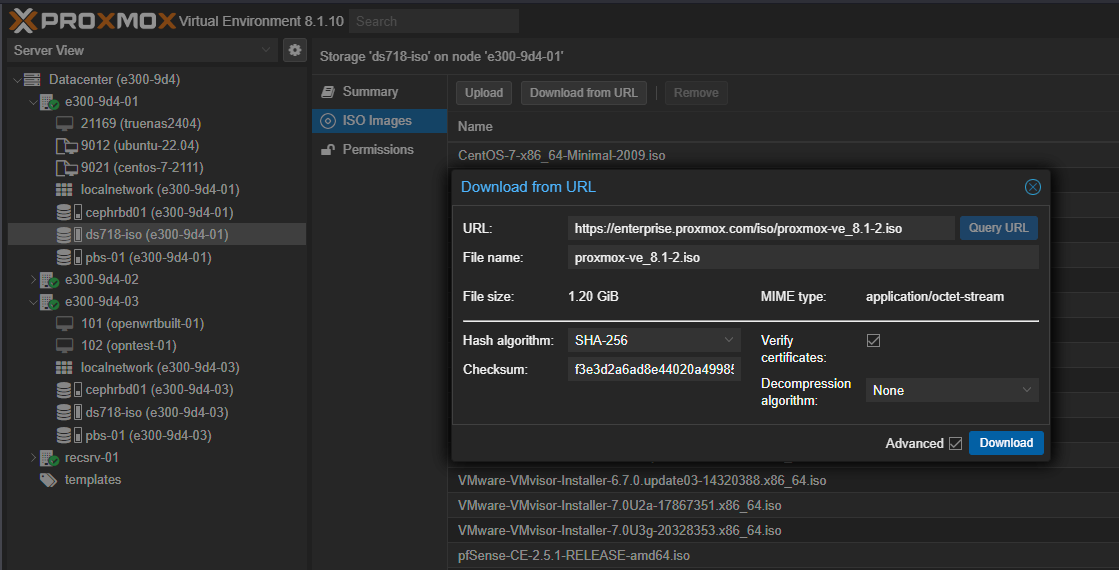Image resolution: width=1119 pixels, height=570 pixels.
Task: Click storage icon of cephrbd01 (e300-9d4-01)
Action: point(69,213)
